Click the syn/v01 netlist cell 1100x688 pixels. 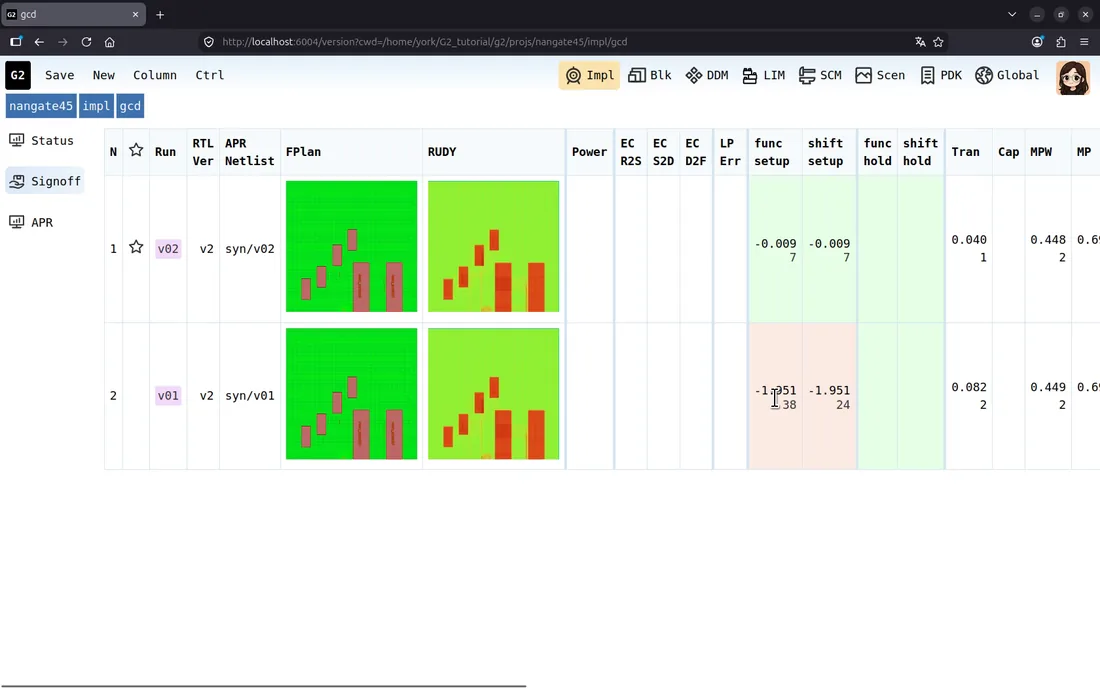(250, 396)
